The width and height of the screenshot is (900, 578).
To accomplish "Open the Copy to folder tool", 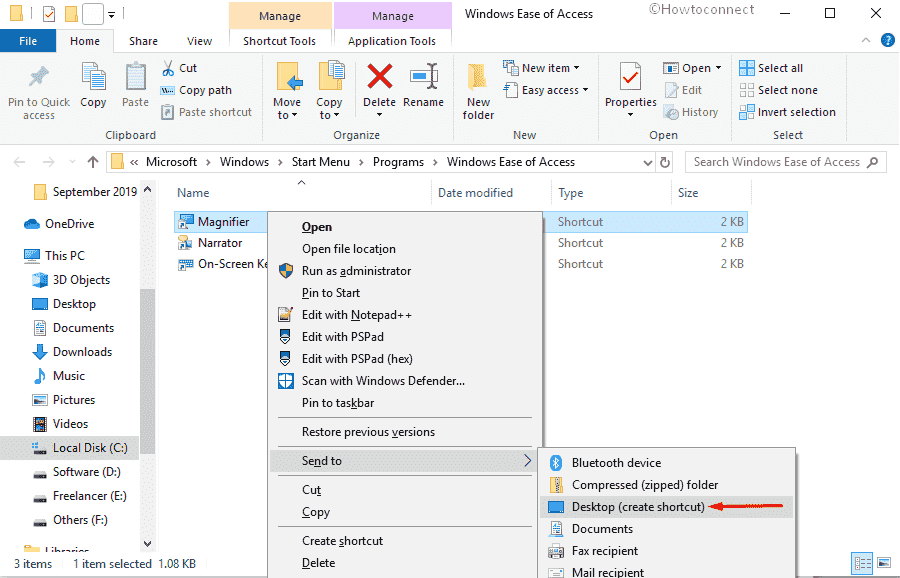I will (329, 90).
